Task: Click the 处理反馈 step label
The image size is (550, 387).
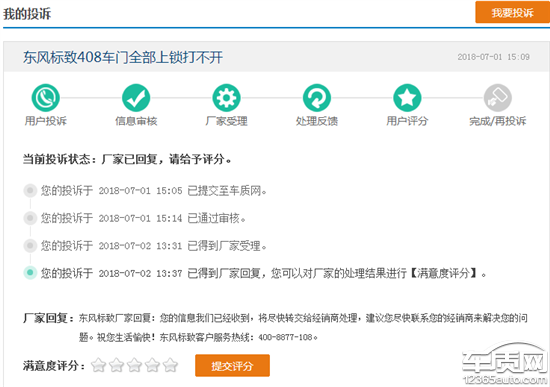Action: [317, 121]
